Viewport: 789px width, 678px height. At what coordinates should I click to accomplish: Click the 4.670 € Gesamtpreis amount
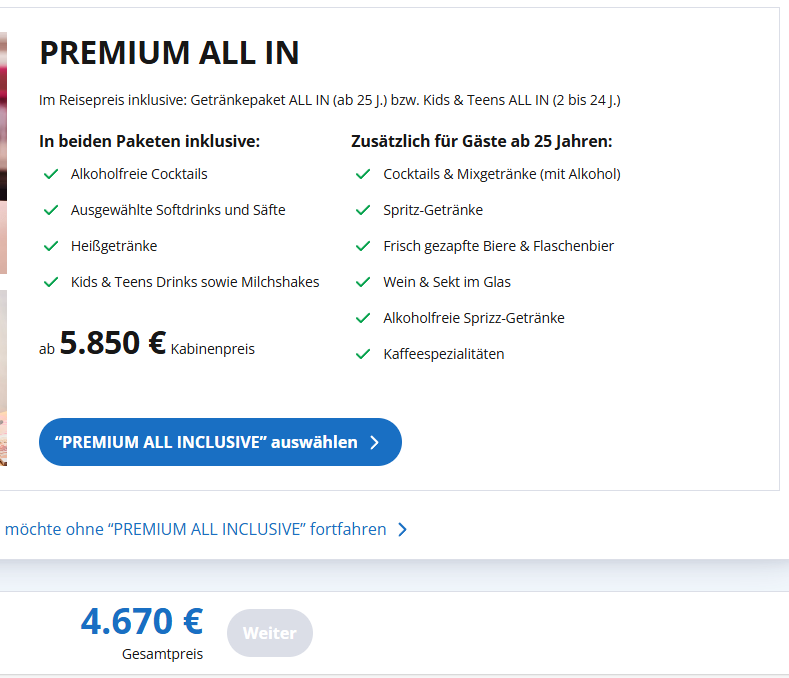click(142, 622)
